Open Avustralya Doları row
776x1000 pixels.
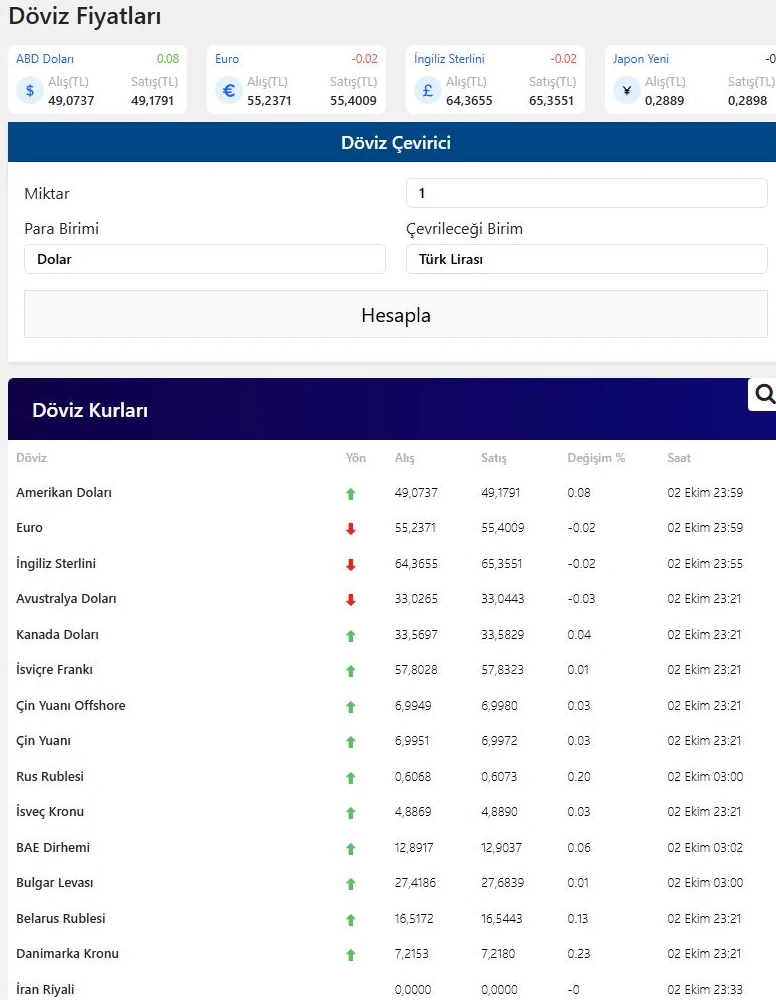[66, 598]
